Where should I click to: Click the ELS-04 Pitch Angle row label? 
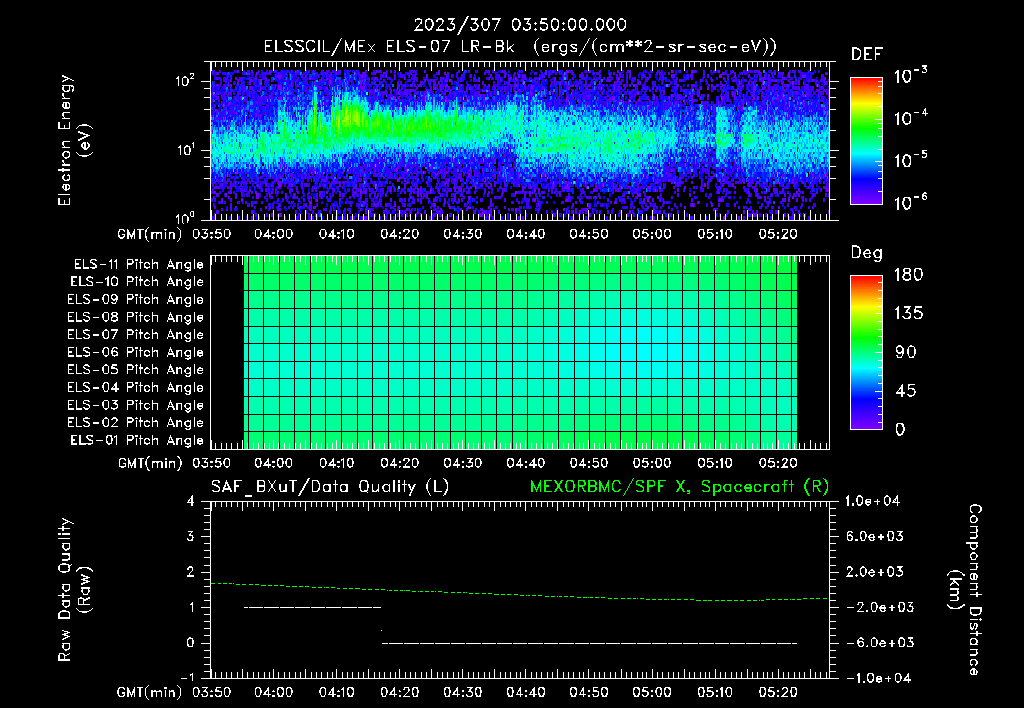[135, 388]
